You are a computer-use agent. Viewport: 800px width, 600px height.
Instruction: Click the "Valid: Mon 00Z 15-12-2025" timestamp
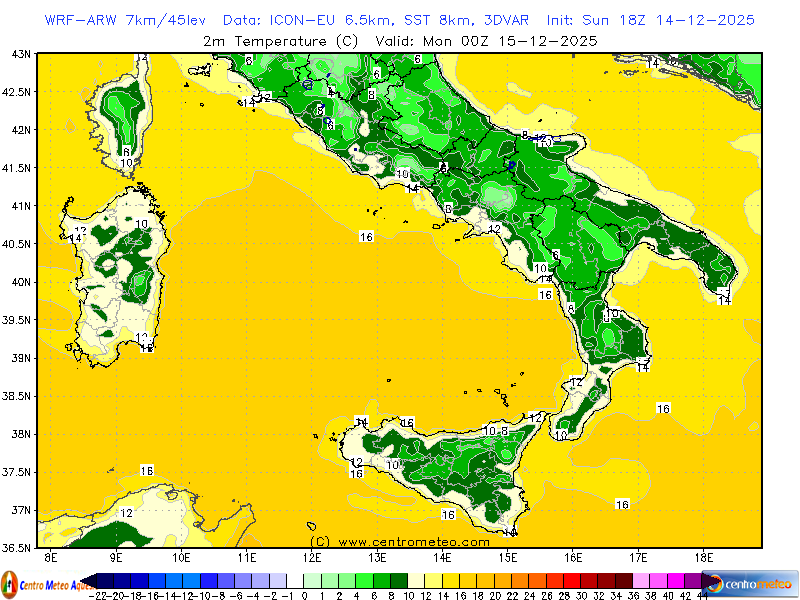486,41
